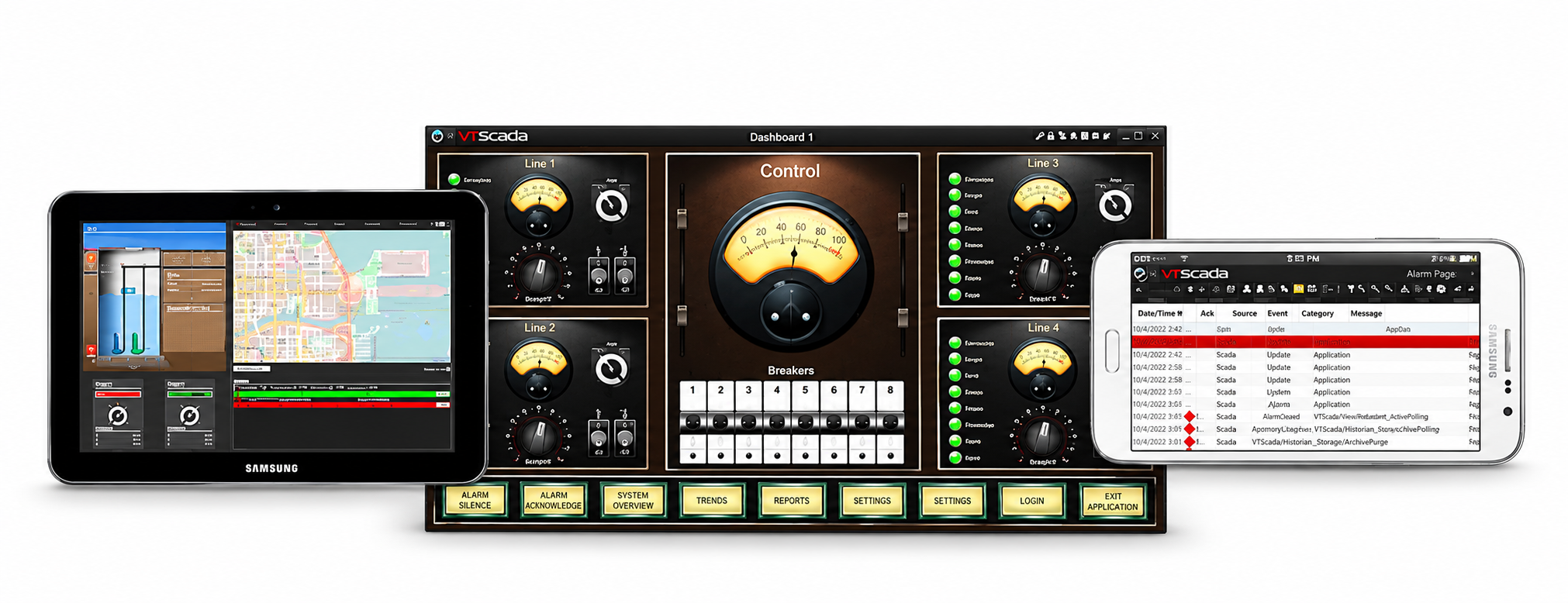This screenshot has height=603, width=1568.
Task: Open the TRENDS page
Action: coord(712,501)
